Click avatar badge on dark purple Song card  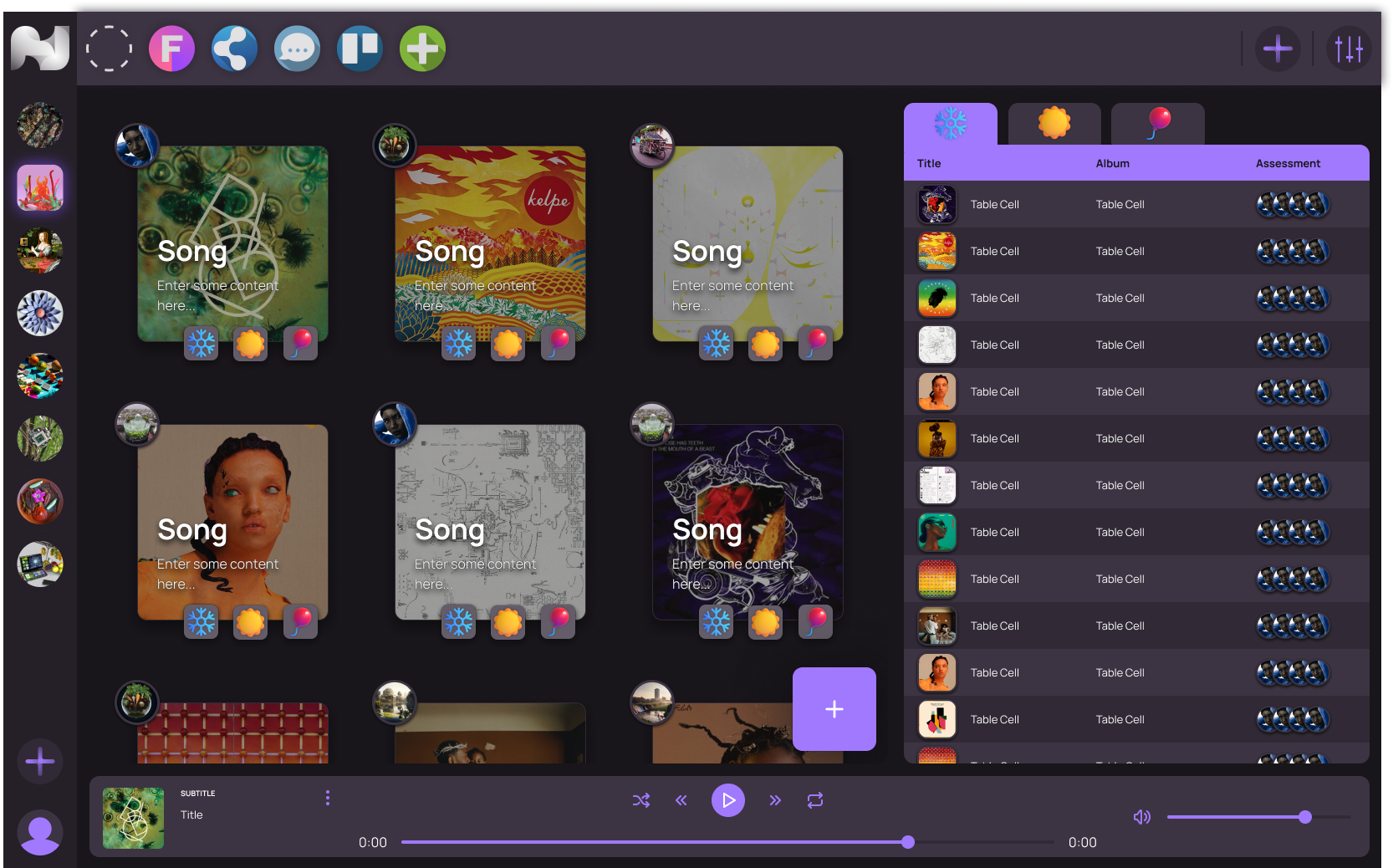point(652,424)
